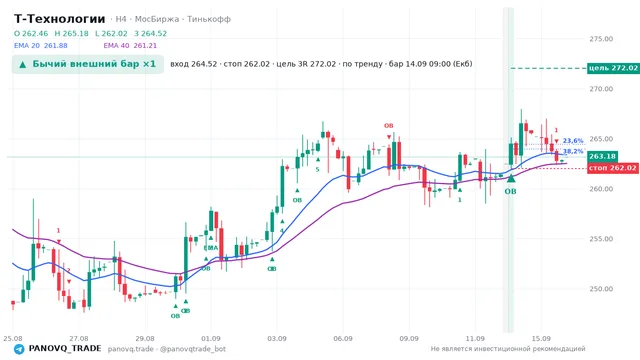640x360 pixels.
Task: Select the 11.09 date axis label
Action: tap(475, 338)
